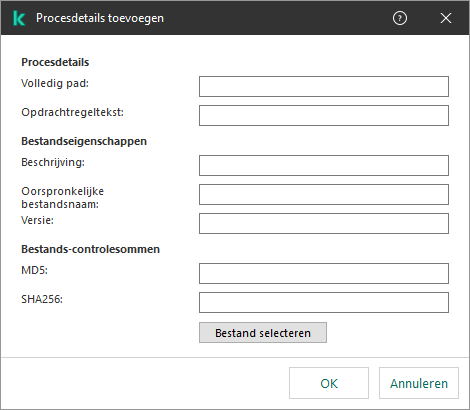Click the Beschrijving label
Viewport: 470px width, 410px height.
53,162
